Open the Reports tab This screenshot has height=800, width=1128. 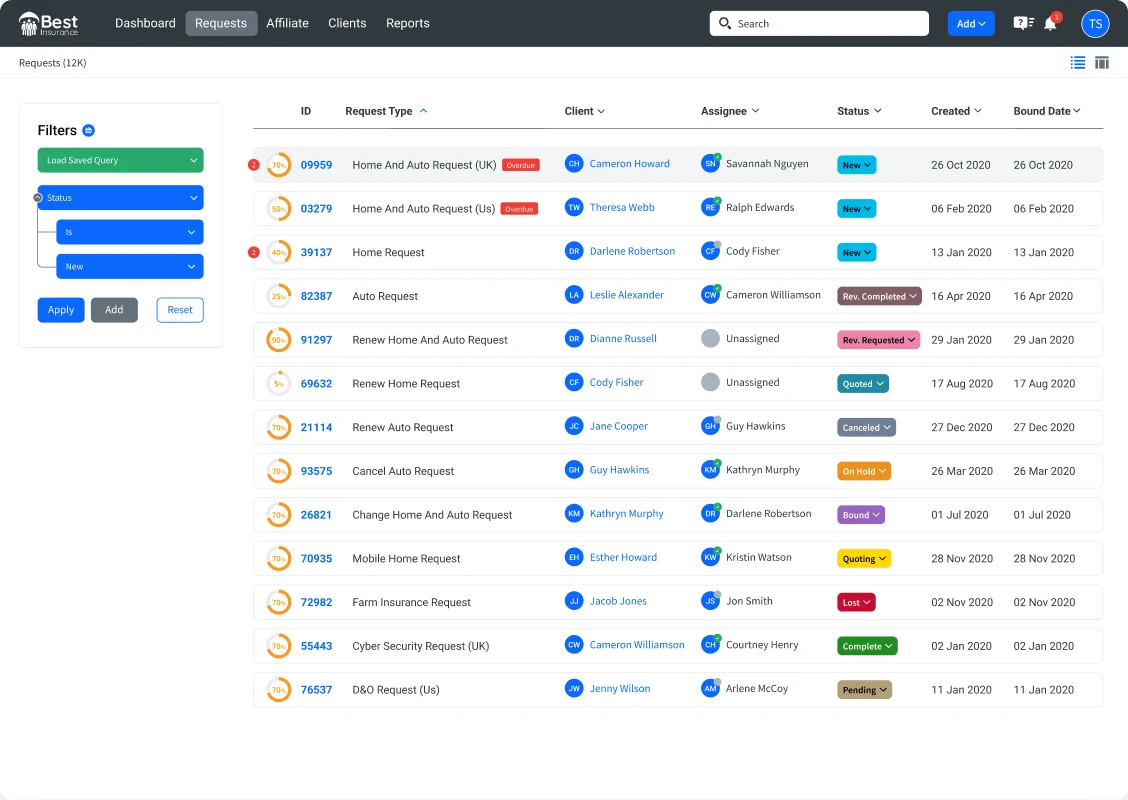tap(407, 23)
